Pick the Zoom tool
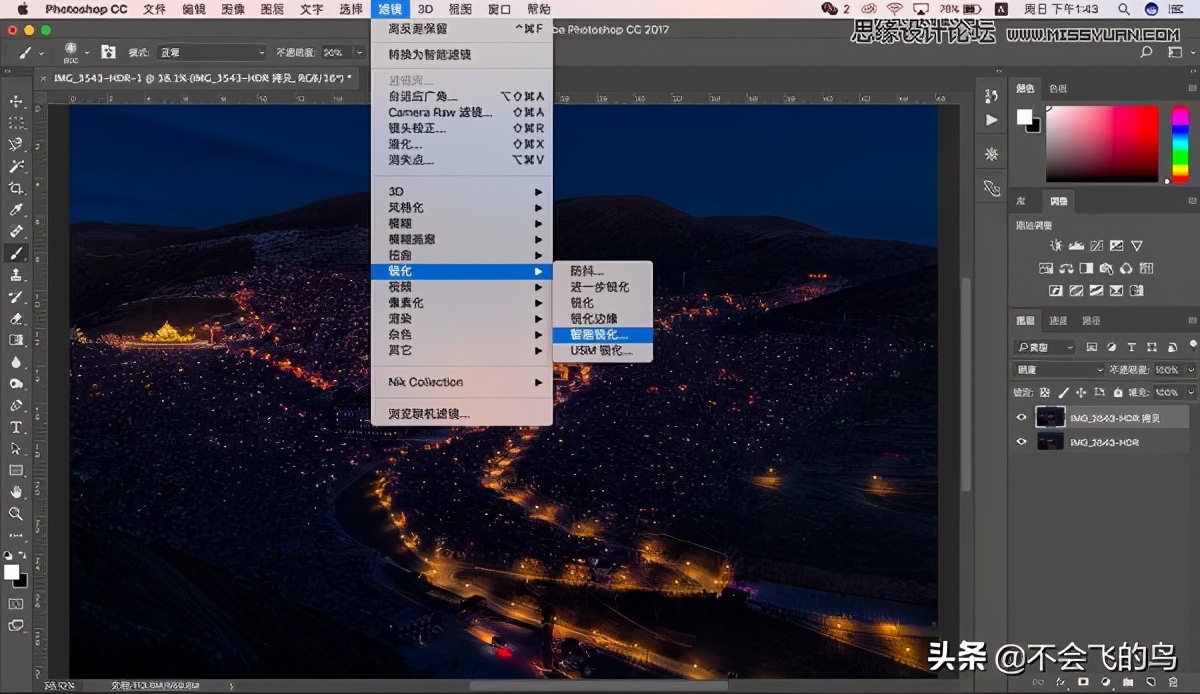This screenshot has height=694, width=1200. coord(15,514)
